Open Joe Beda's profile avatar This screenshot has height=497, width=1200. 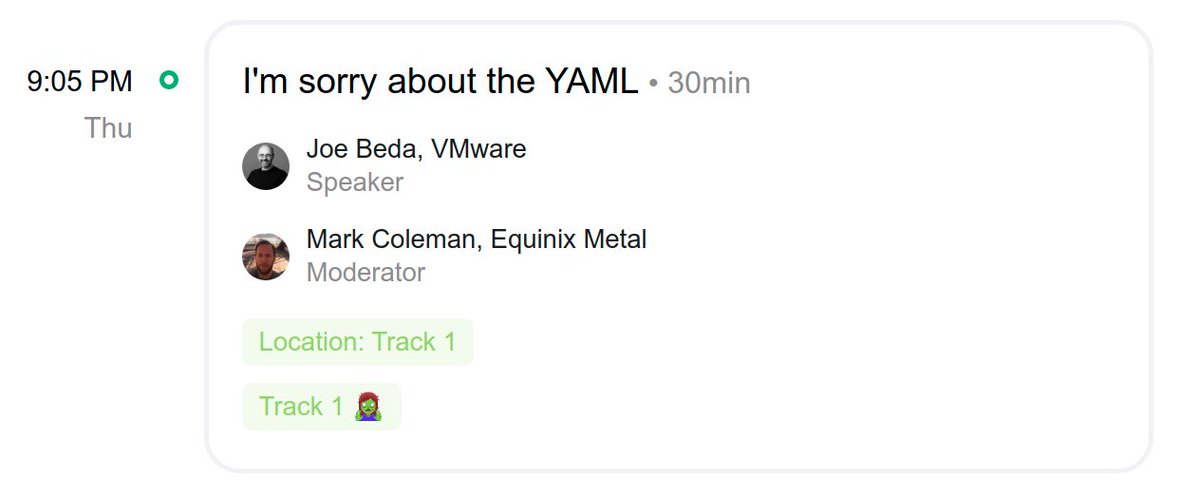tap(266, 166)
